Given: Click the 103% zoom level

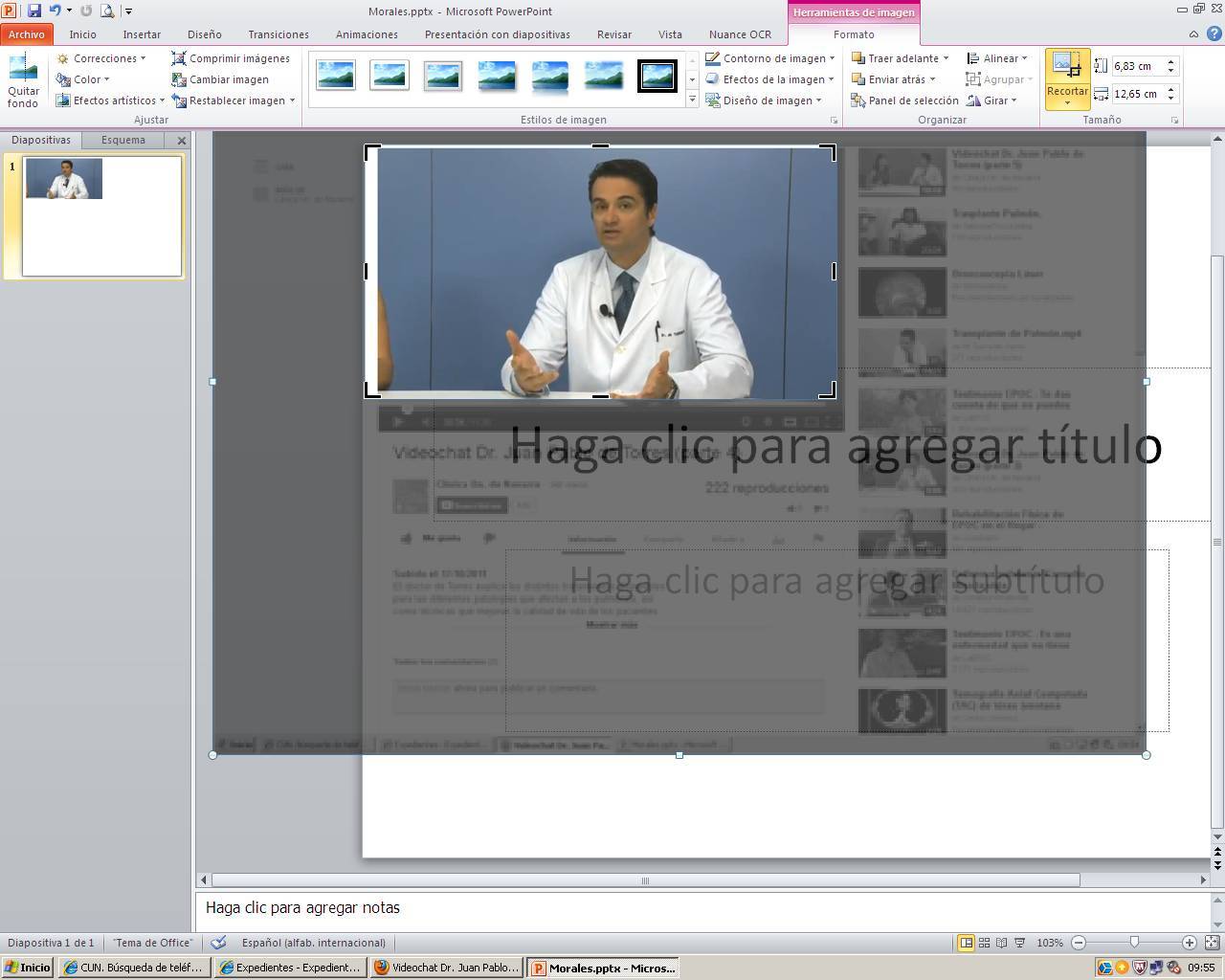Looking at the screenshot, I should (1050, 943).
